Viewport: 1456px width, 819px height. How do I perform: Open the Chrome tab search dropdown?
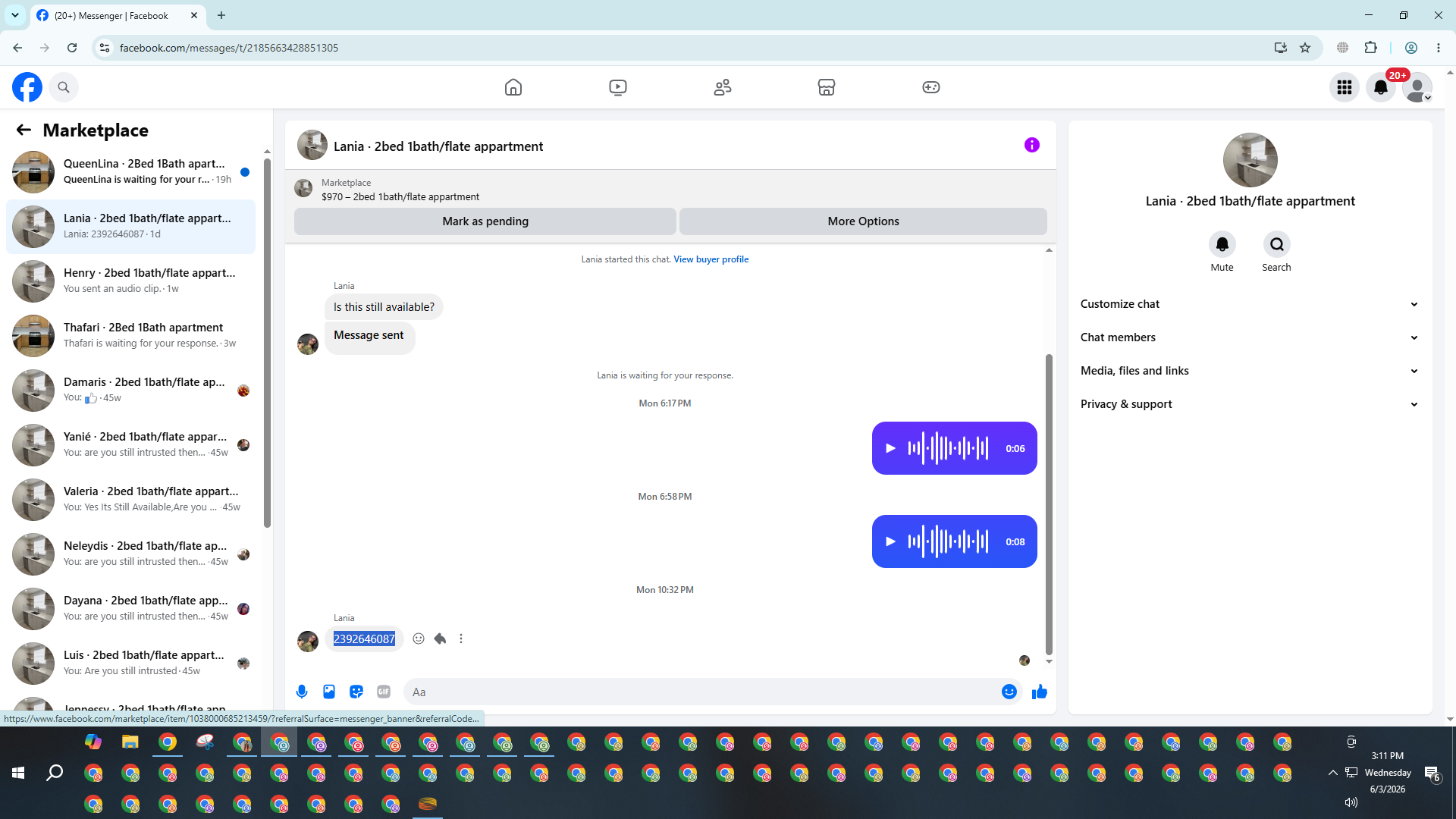click(15, 15)
